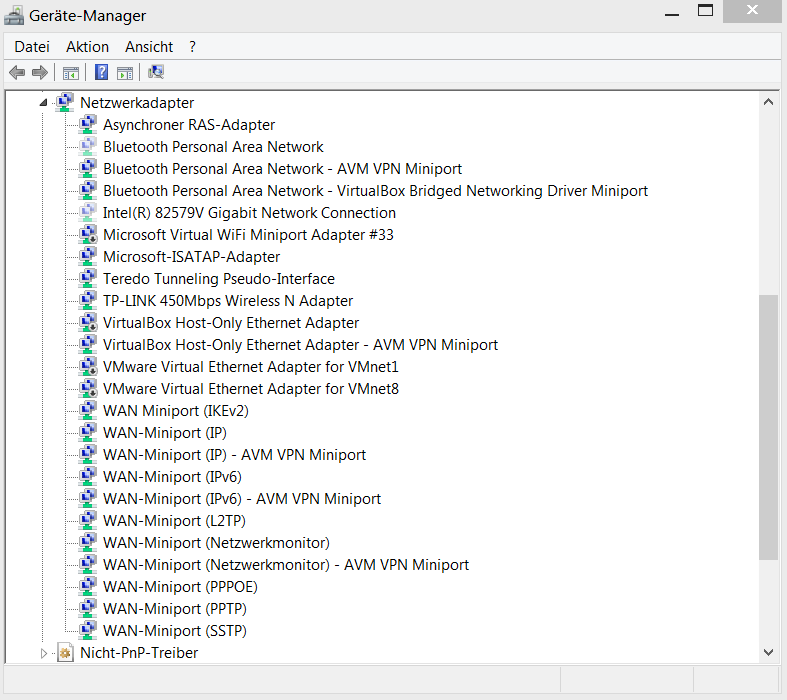The height and width of the screenshot is (700, 787).
Task: Click the icon of WAN-Miniport (PPPOE)
Action: (88, 587)
